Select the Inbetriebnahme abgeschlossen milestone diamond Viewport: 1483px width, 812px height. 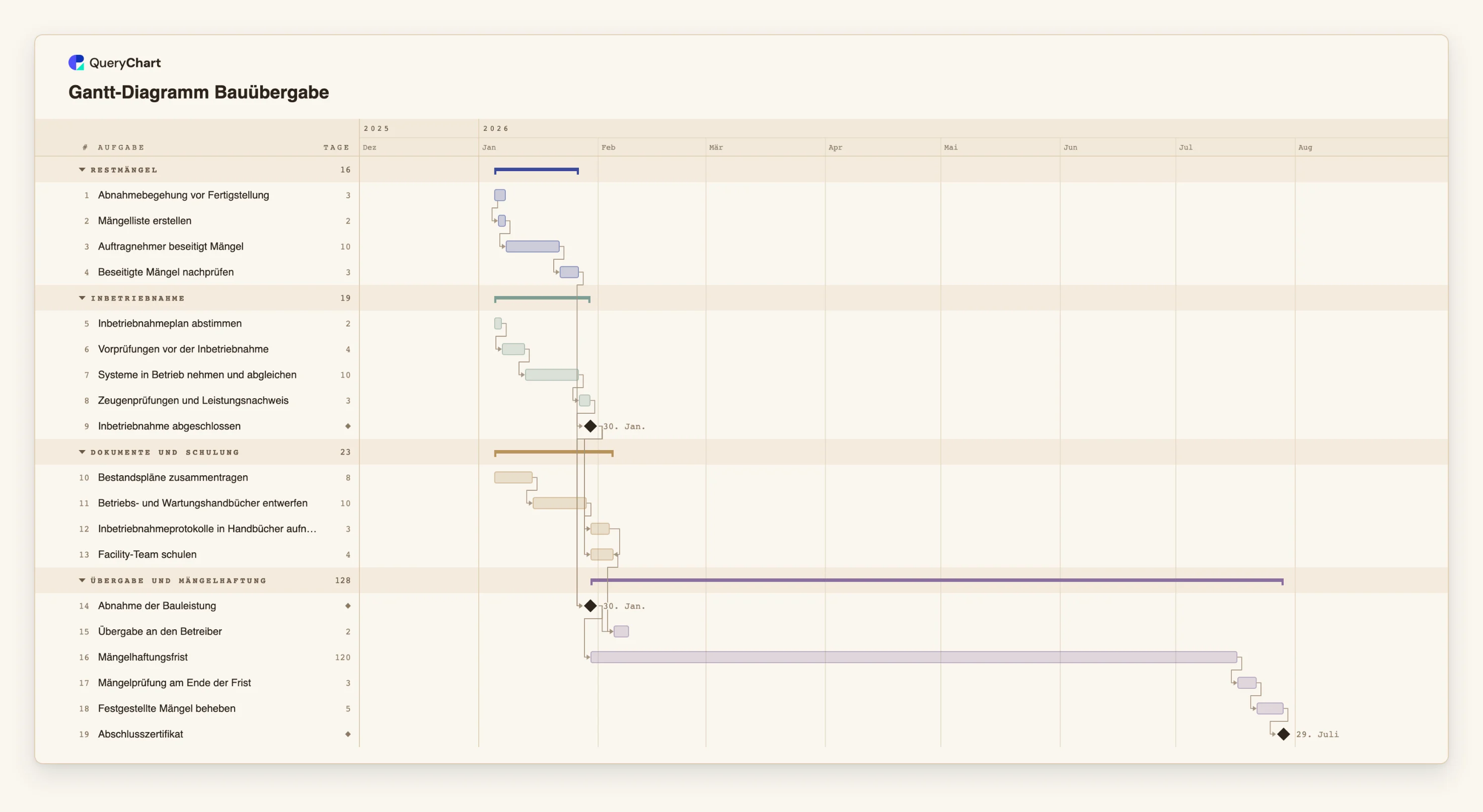click(x=590, y=426)
